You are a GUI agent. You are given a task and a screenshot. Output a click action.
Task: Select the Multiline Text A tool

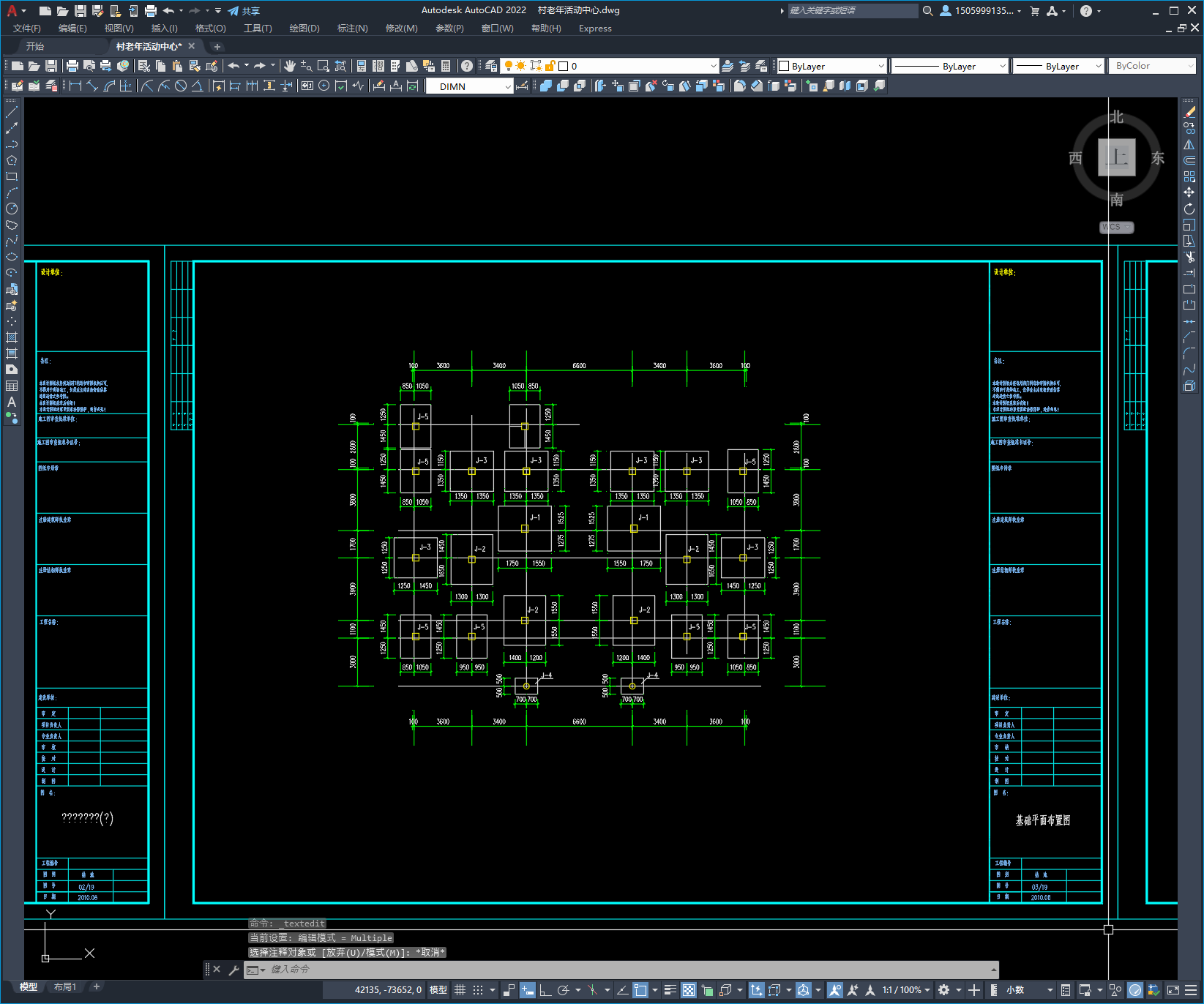[12, 402]
